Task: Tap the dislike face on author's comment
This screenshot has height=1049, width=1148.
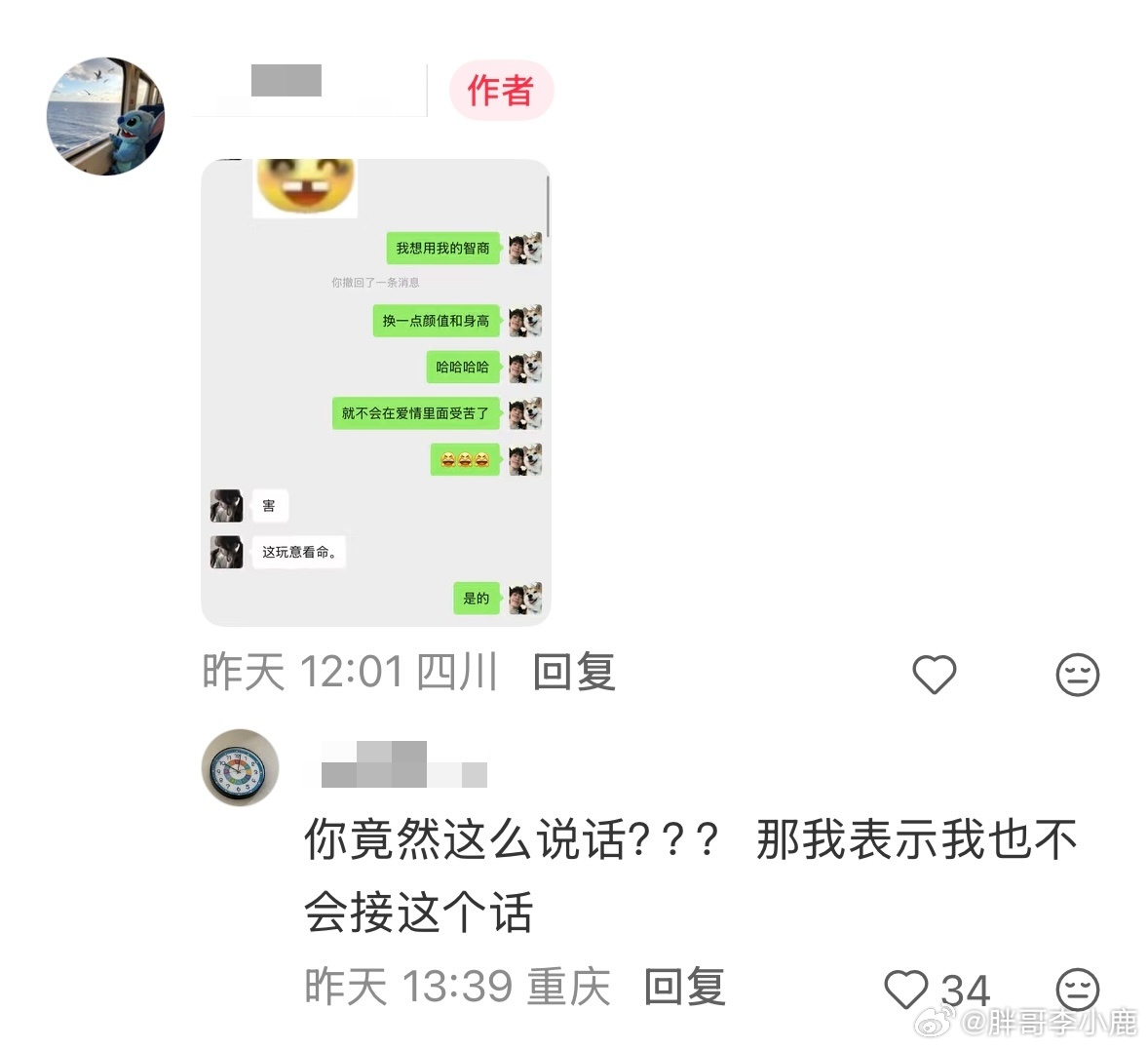Action: (x=1078, y=674)
